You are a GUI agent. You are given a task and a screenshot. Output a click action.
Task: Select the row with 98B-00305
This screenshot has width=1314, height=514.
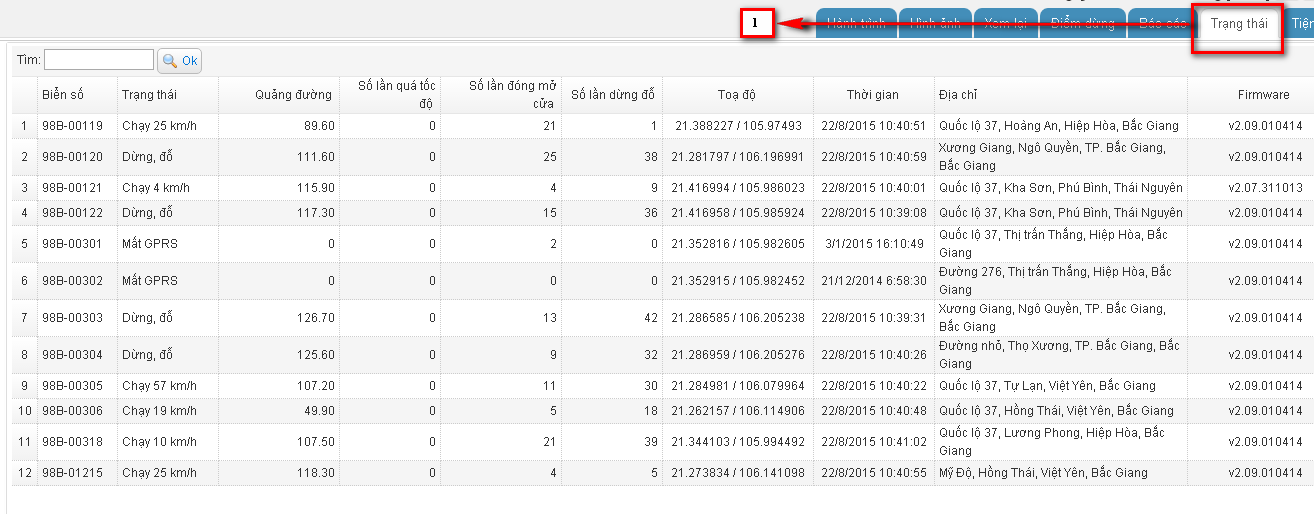click(x=72, y=386)
